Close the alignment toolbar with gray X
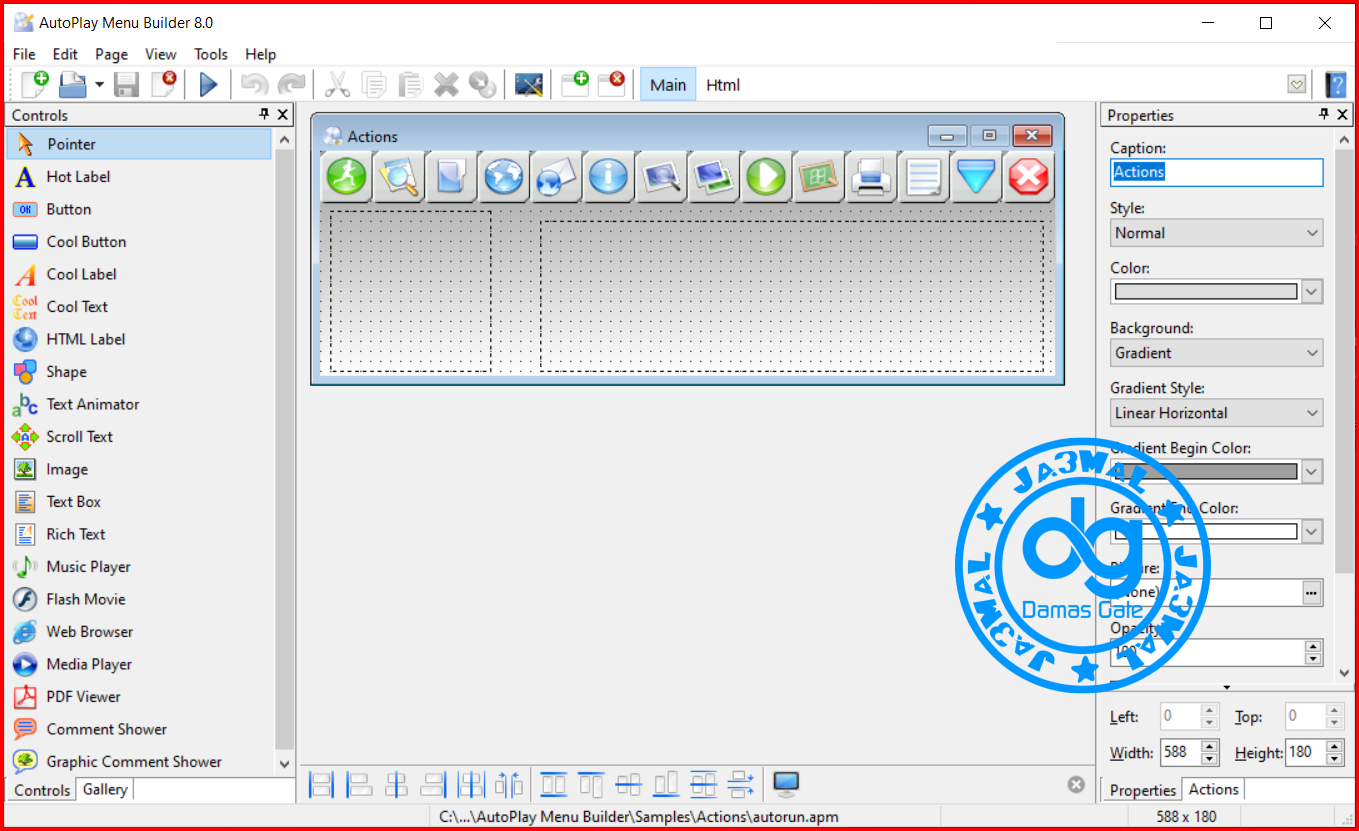This screenshot has width=1359, height=831. point(1076,784)
